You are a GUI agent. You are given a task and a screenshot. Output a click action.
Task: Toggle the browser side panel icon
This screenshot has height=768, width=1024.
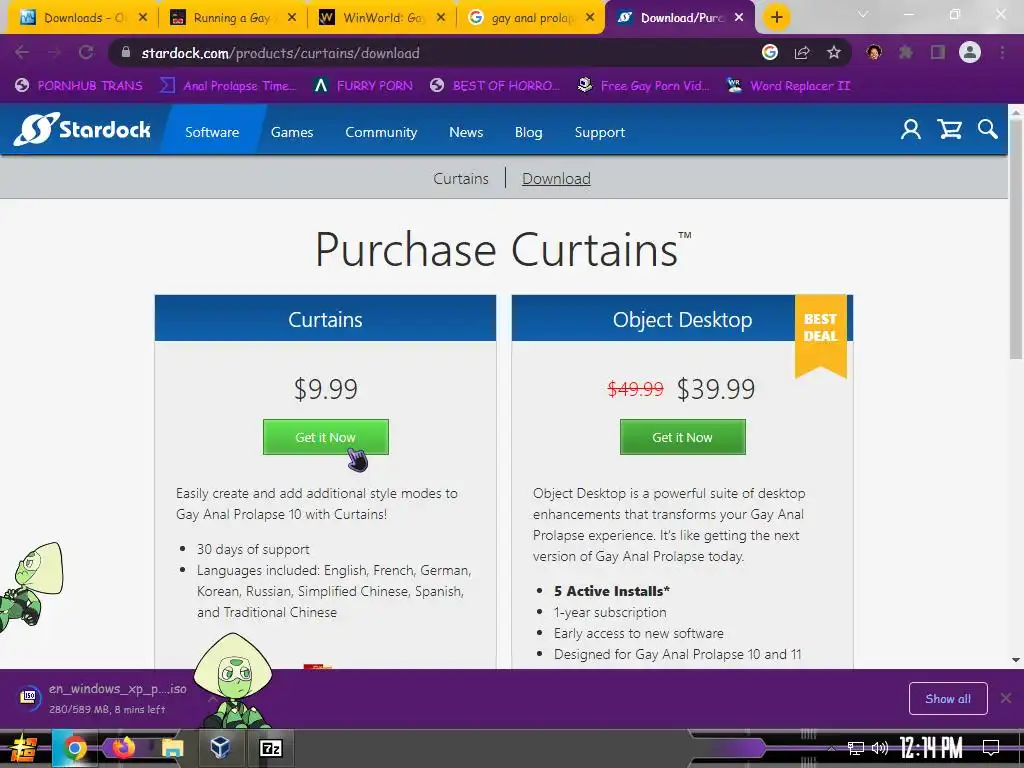pyautogui.click(x=938, y=53)
